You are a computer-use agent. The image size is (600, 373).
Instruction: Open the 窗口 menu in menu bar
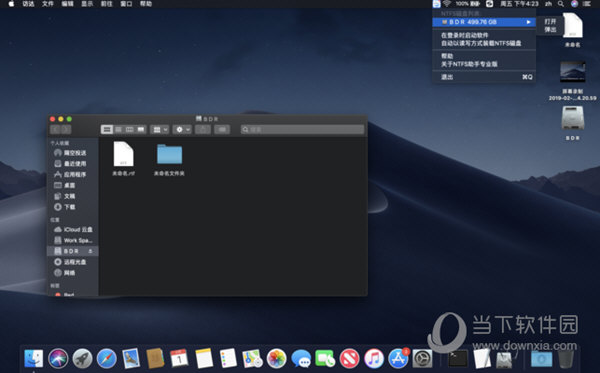[x=126, y=4]
